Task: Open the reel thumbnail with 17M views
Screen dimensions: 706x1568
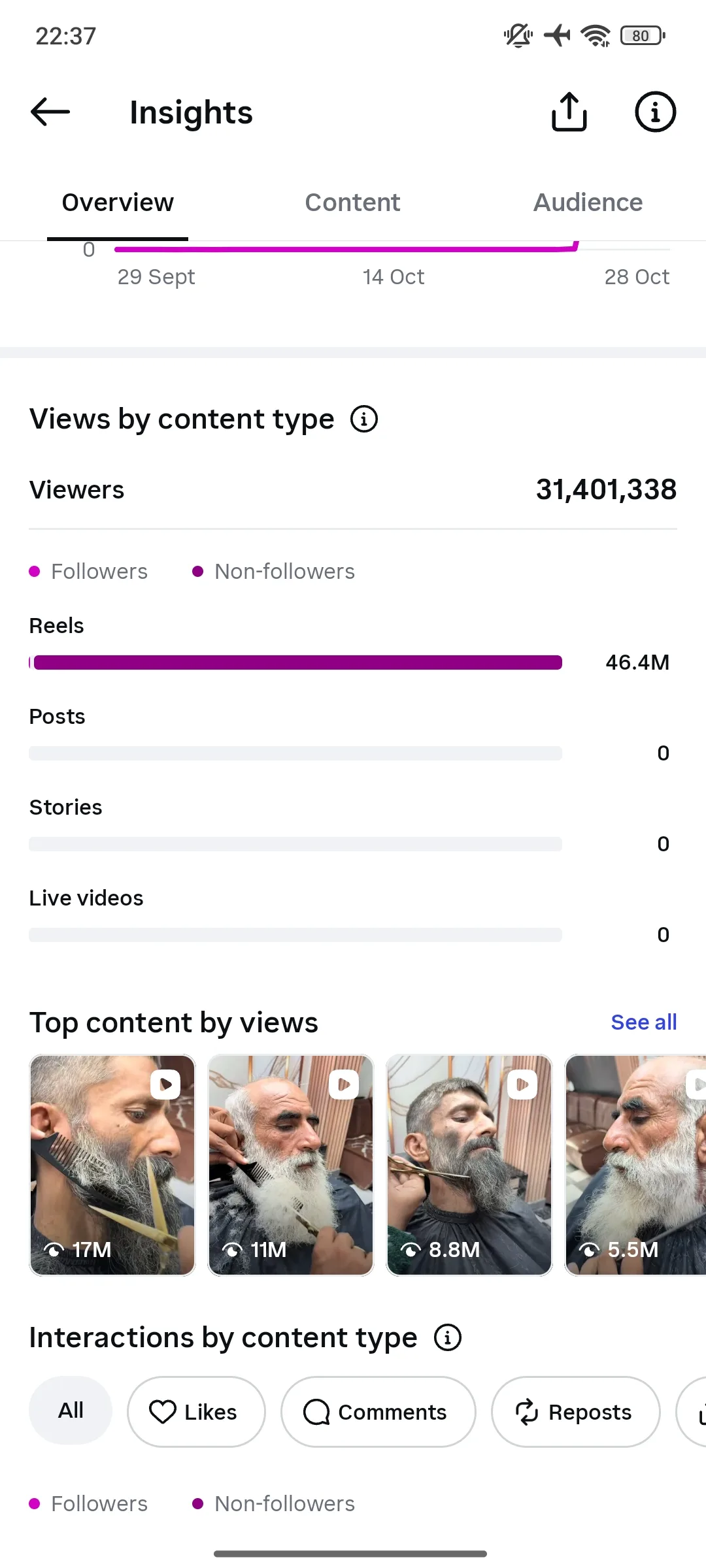Action: pyautogui.click(x=112, y=1165)
